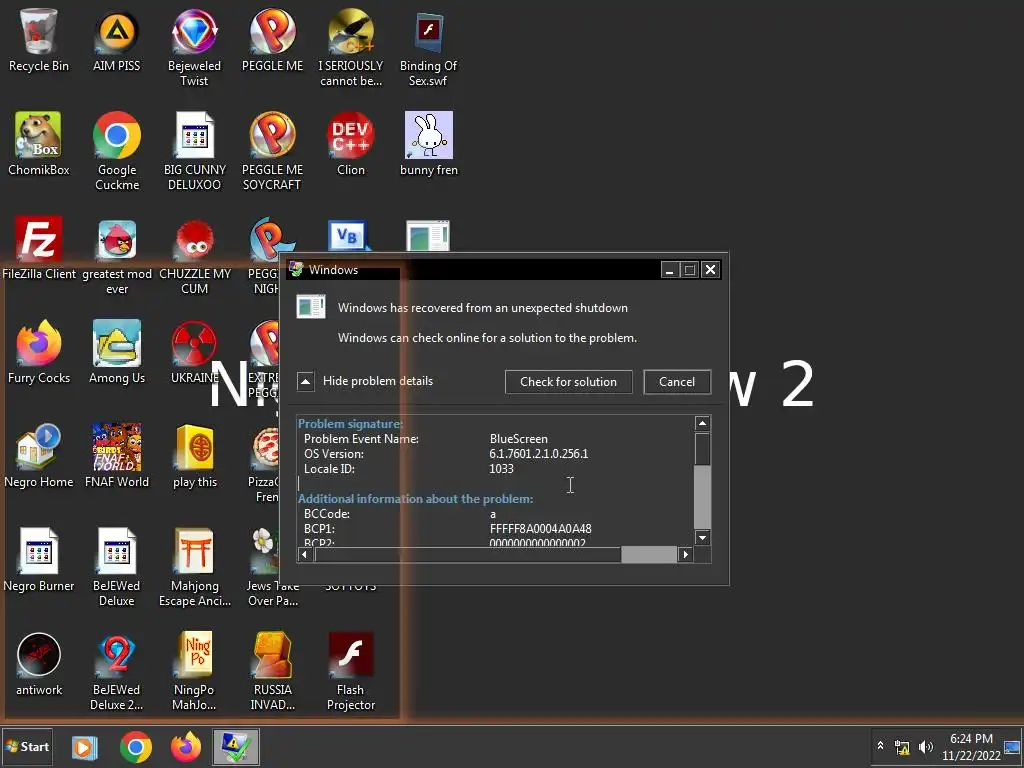The height and width of the screenshot is (768, 1024).
Task: Open the PEGGLE ME desktop icon
Action: point(272,41)
